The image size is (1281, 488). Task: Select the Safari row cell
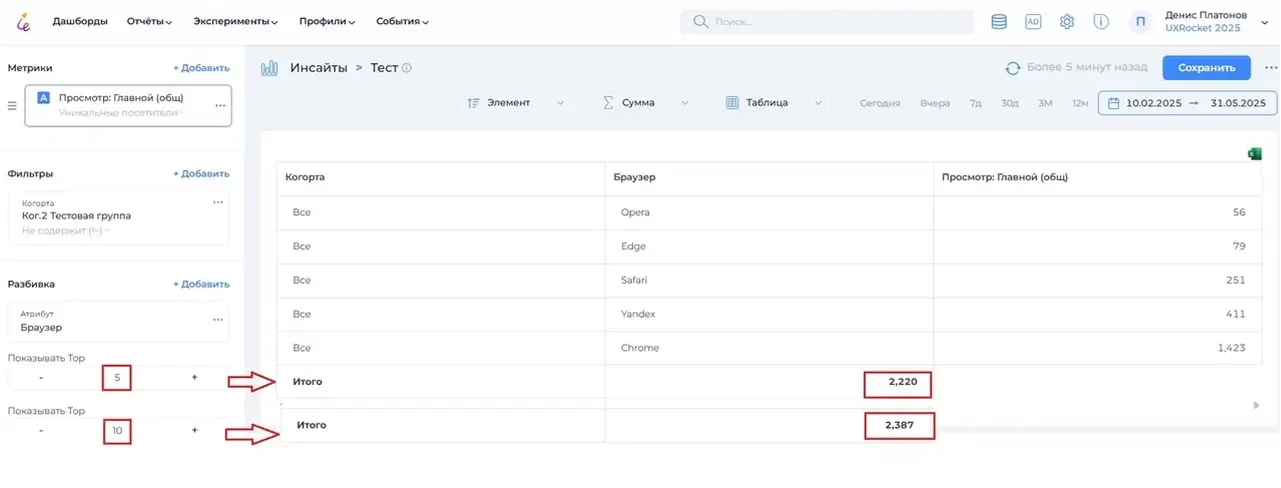pos(769,280)
